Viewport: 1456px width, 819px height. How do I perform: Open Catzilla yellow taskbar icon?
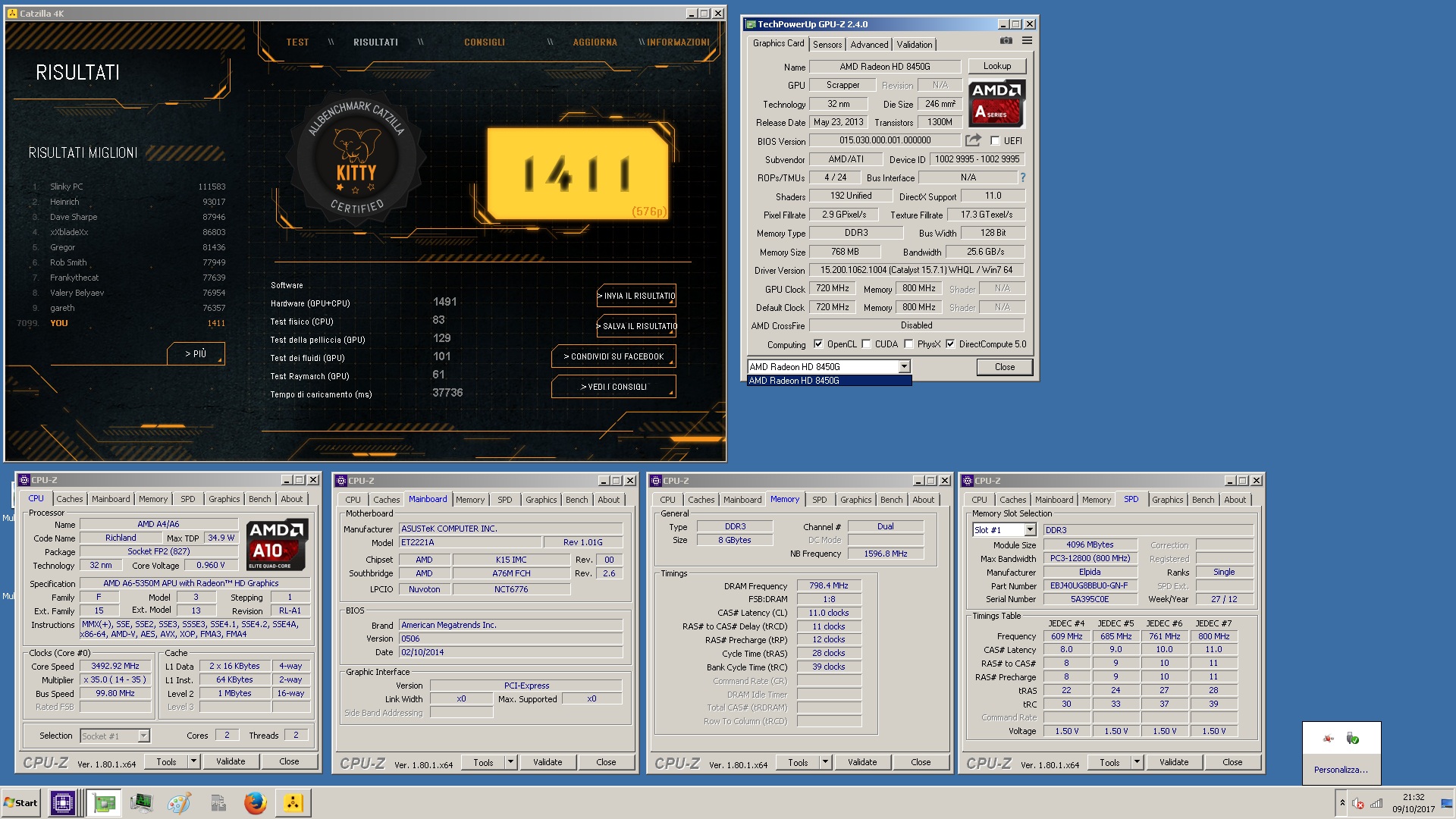coord(293,803)
